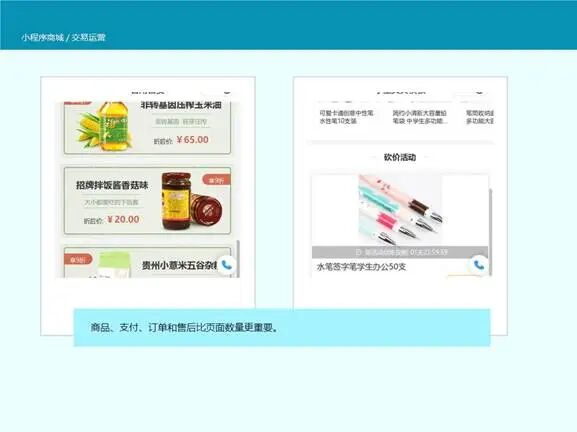Click the ¥65.00 price
The width and height of the screenshot is (577, 432).
(x=192, y=139)
